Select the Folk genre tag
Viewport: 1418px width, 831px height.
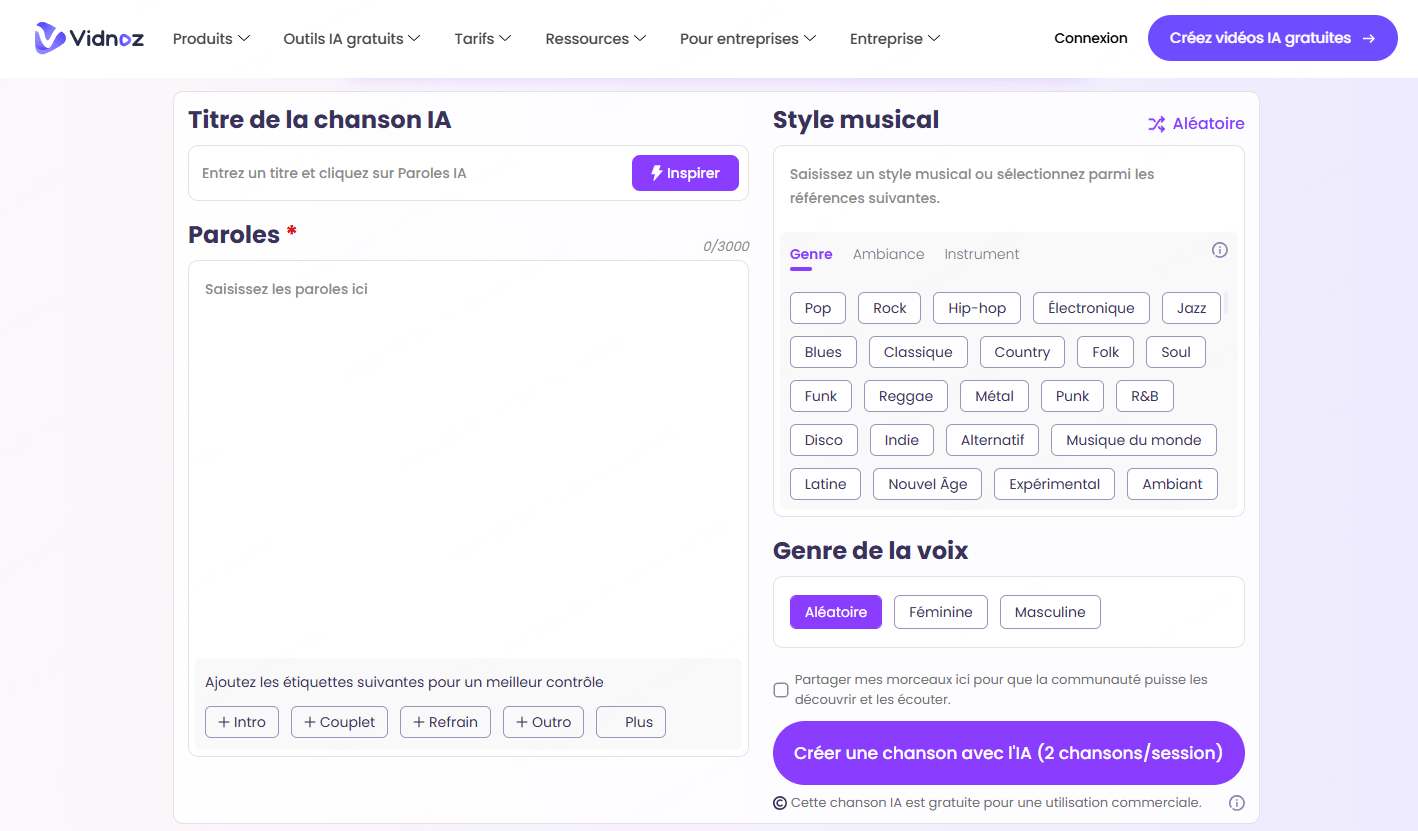pos(1105,352)
